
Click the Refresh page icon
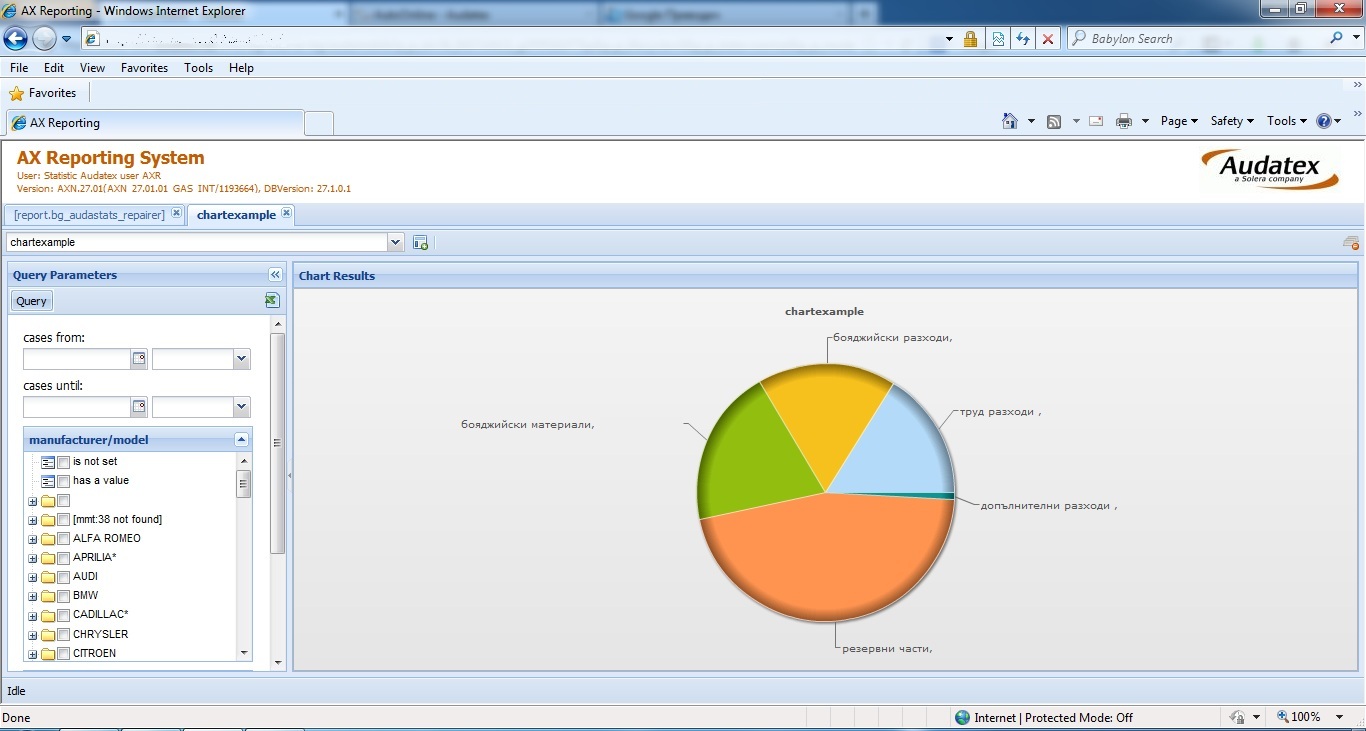click(x=1022, y=39)
